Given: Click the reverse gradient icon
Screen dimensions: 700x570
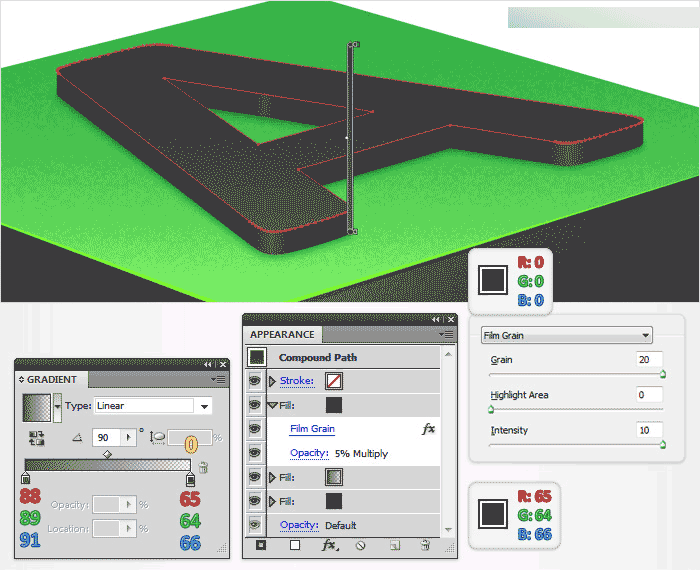Looking at the screenshot, I should pos(36,438).
